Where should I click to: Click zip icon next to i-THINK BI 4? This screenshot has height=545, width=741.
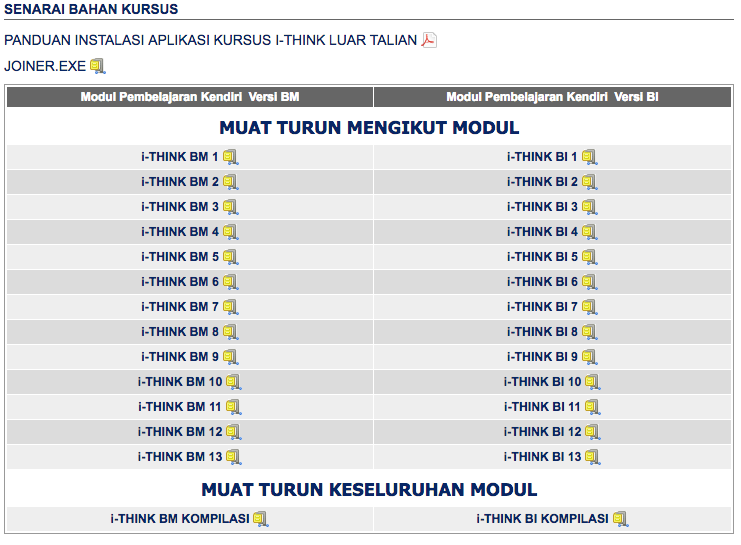(x=590, y=232)
